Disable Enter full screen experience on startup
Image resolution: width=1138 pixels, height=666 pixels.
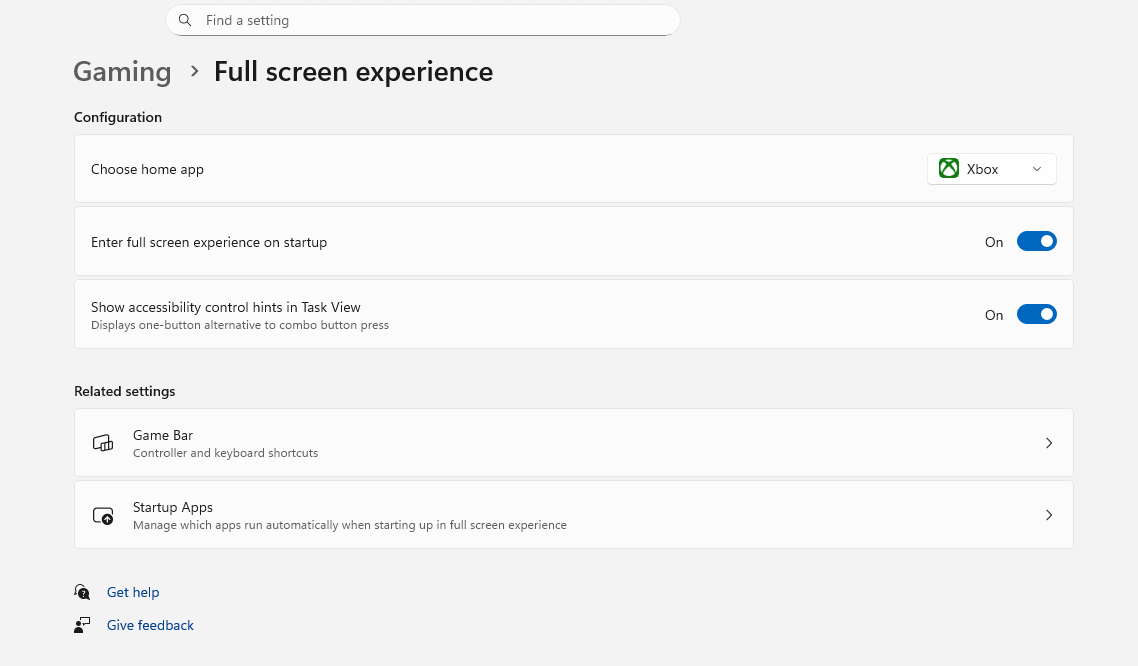[x=1037, y=241]
